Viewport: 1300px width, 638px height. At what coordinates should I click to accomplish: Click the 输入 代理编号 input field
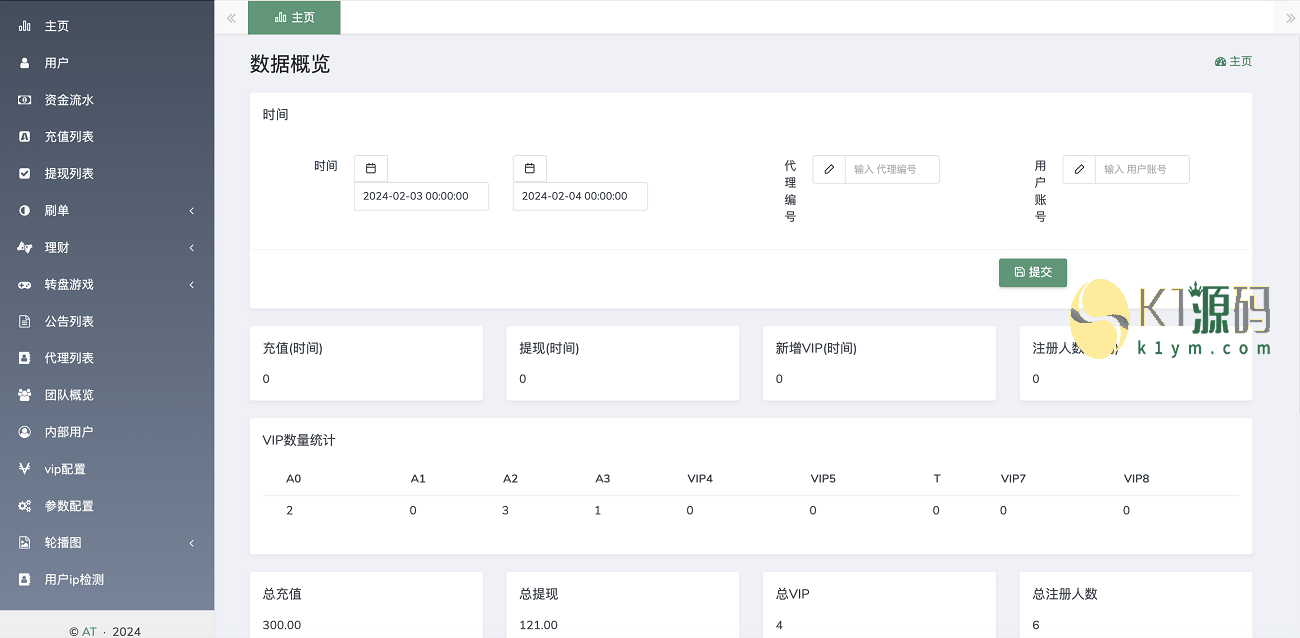(x=892, y=170)
